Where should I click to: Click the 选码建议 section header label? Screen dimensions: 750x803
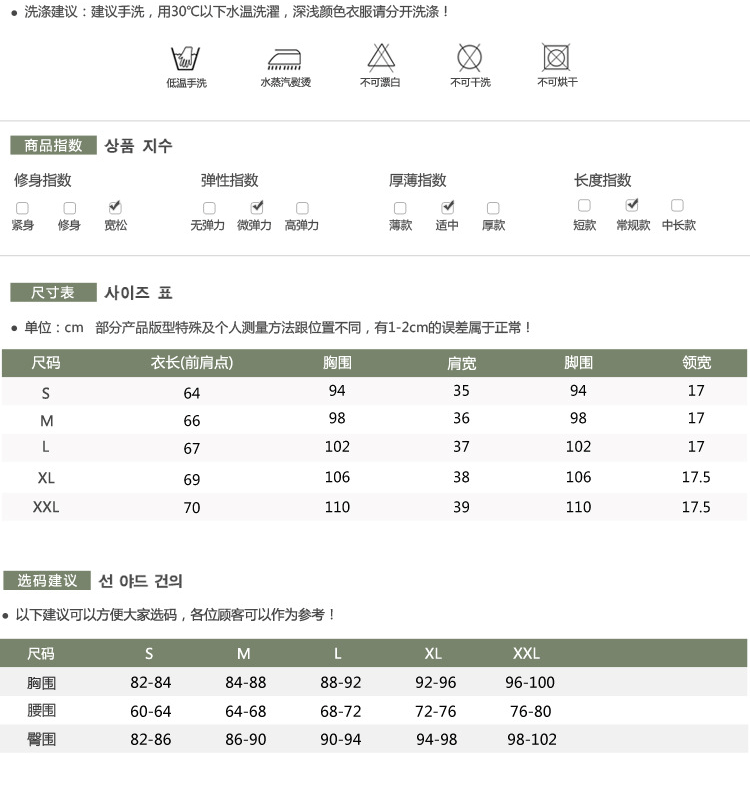47,580
